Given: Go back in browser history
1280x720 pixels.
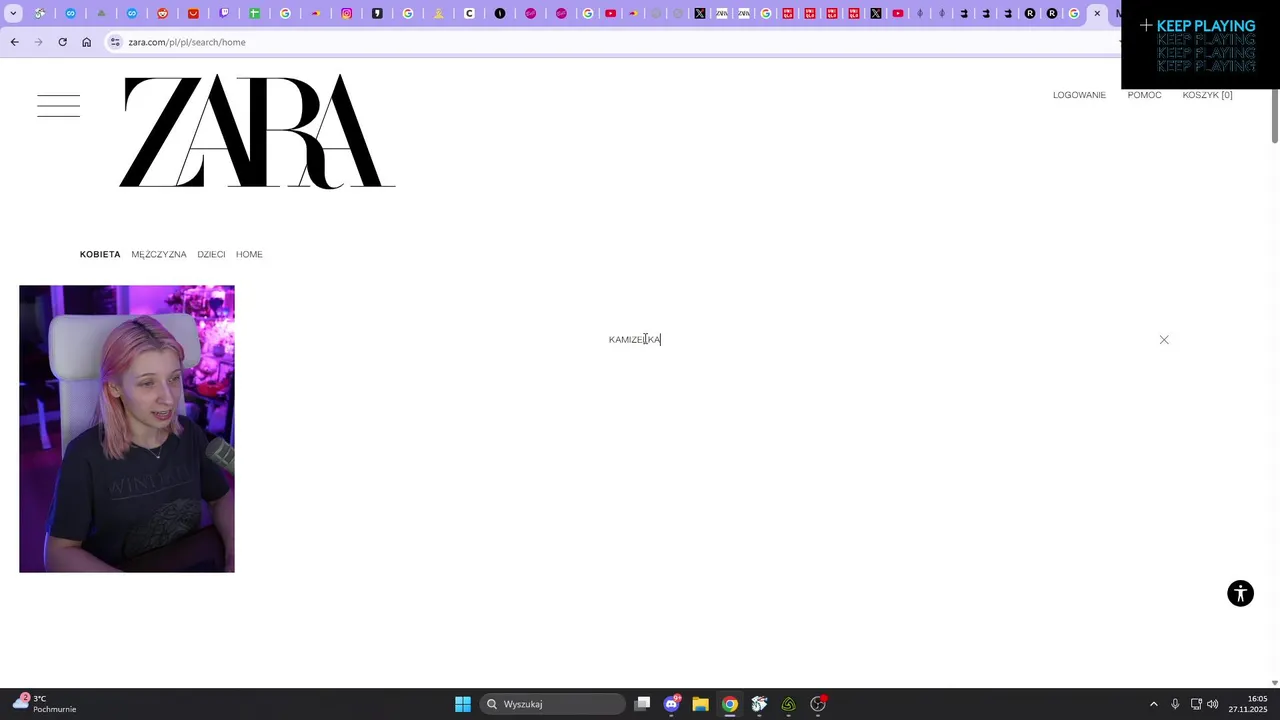Looking at the screenshot, I should click(14, 42).
